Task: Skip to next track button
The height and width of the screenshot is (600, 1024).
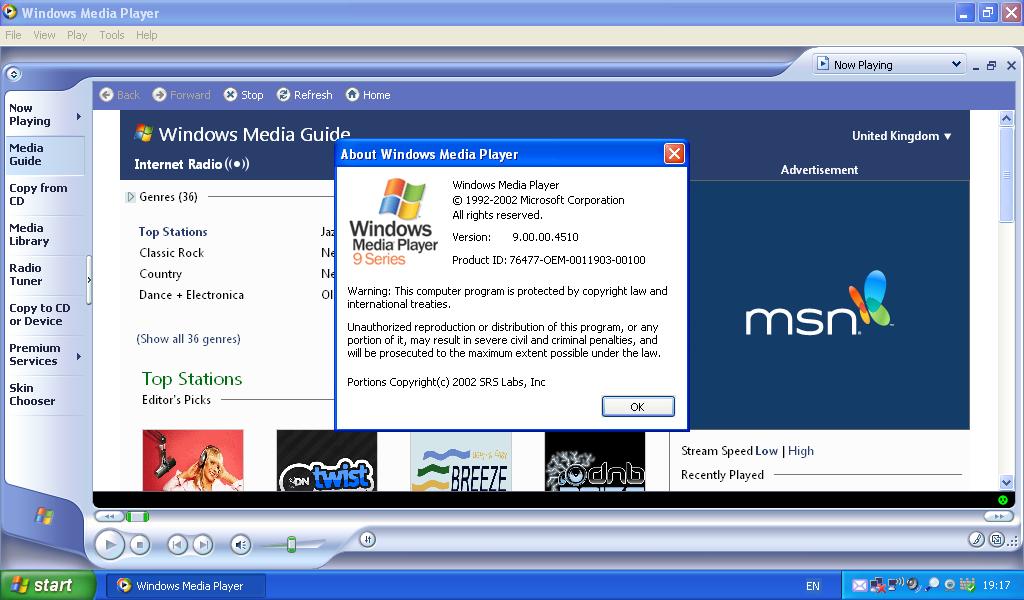Action: (203, 545)
